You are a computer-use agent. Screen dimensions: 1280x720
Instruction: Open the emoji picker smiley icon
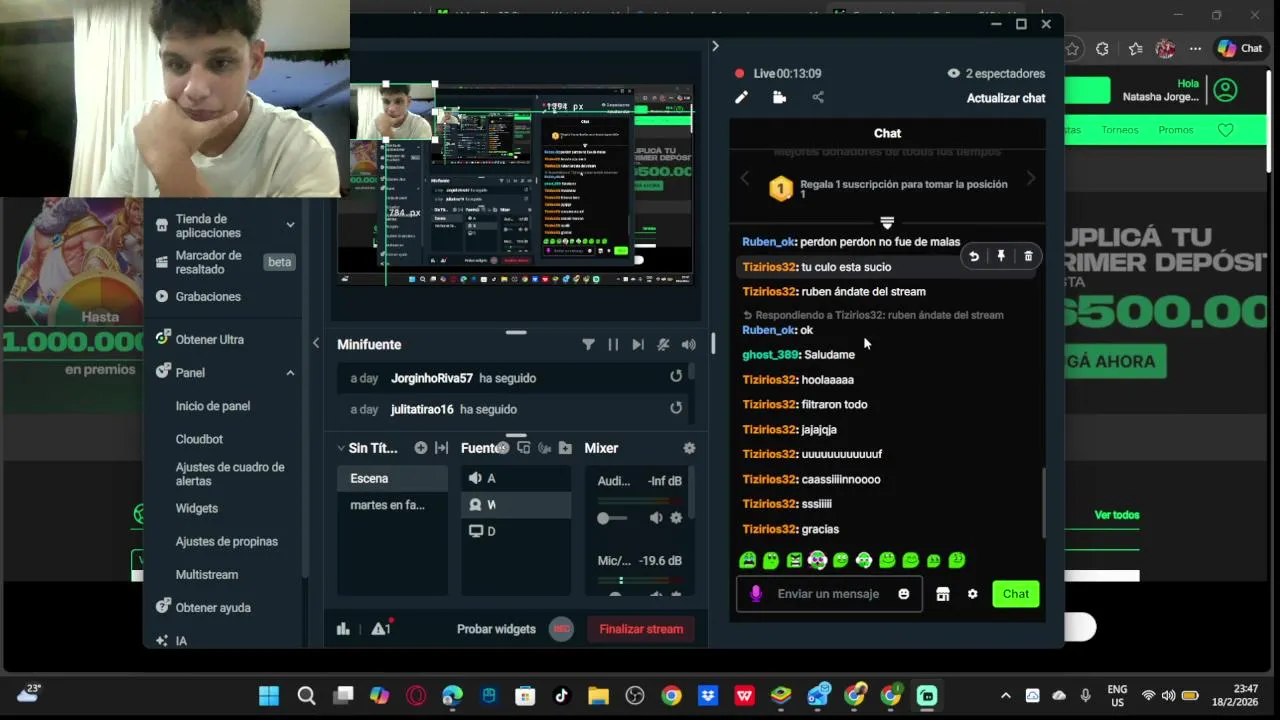pyautogui.click(x=904, y=594)
